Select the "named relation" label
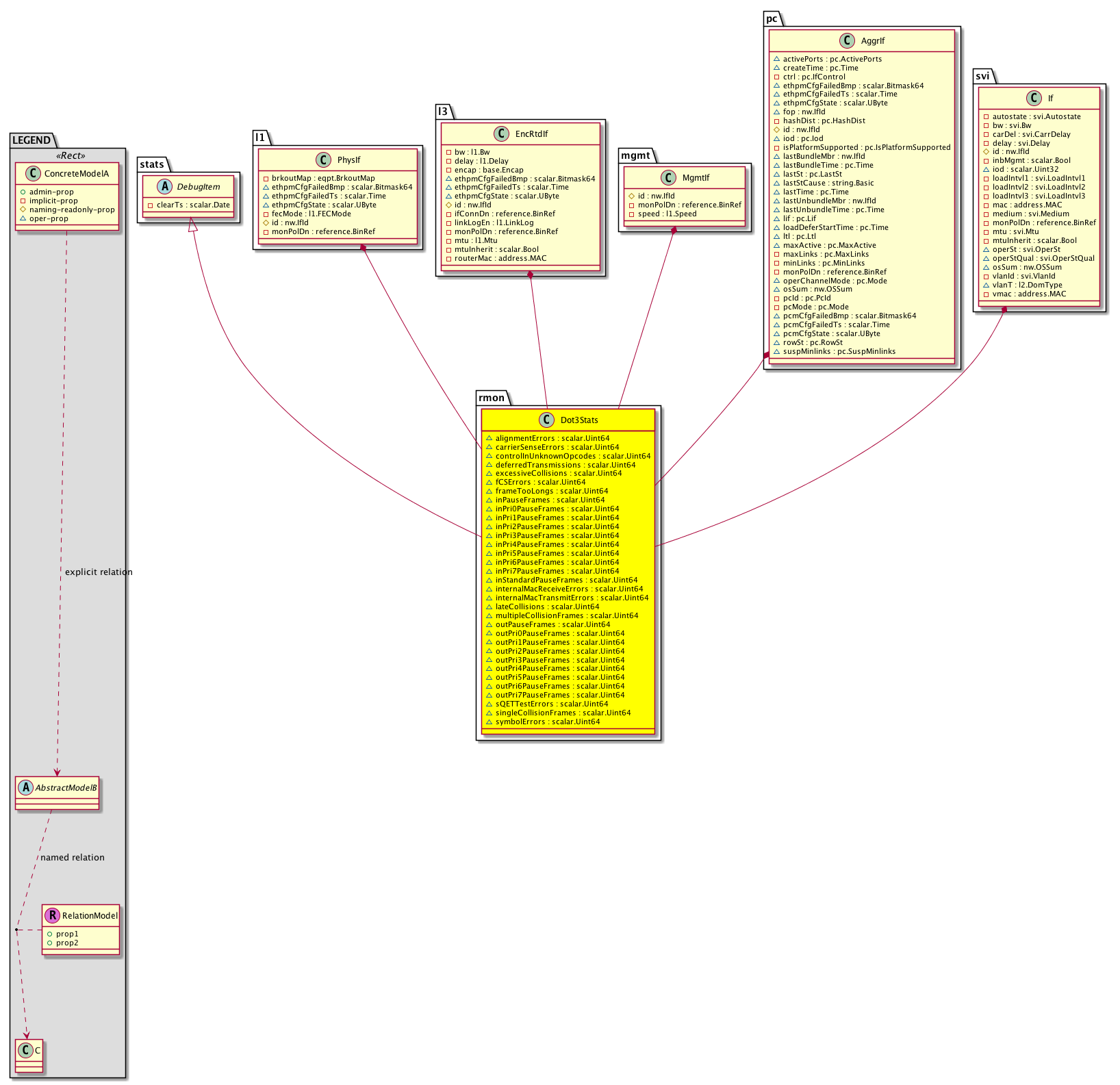 pos(73,857)
